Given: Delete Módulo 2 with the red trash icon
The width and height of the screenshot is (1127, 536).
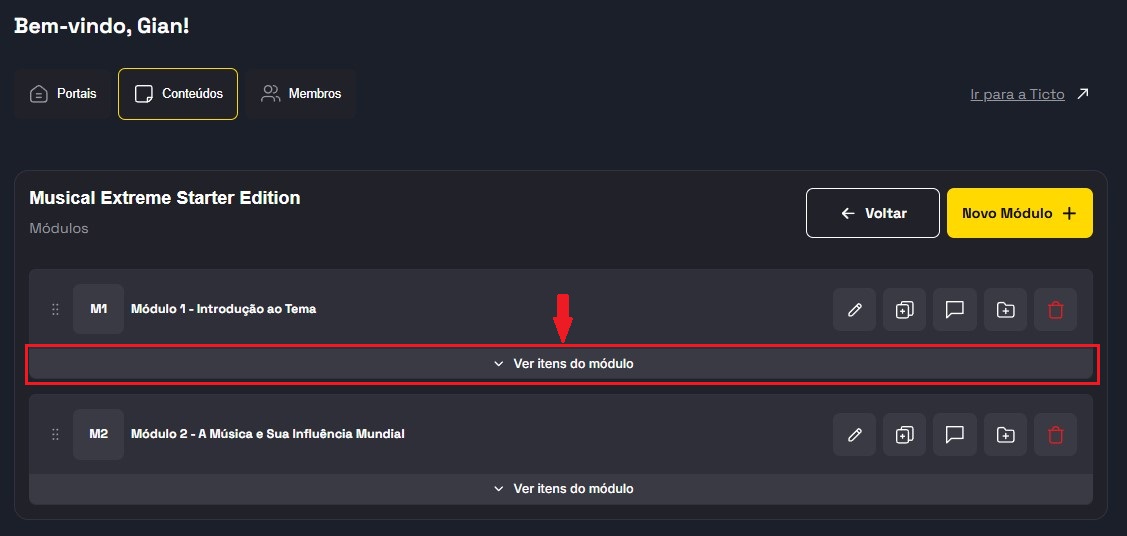Looking at the screenshot, I should (x=1056, y=435).
